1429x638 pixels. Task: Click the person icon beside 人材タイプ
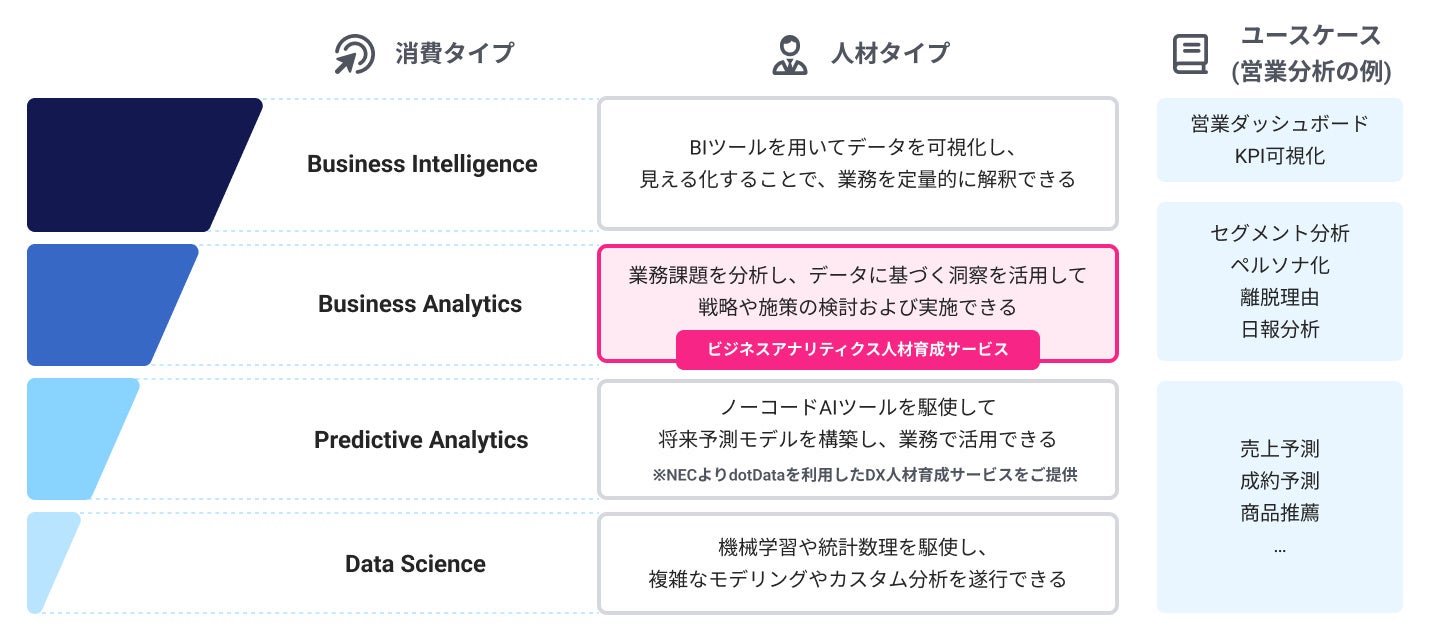pyautogui.click(x=789, y=54)
